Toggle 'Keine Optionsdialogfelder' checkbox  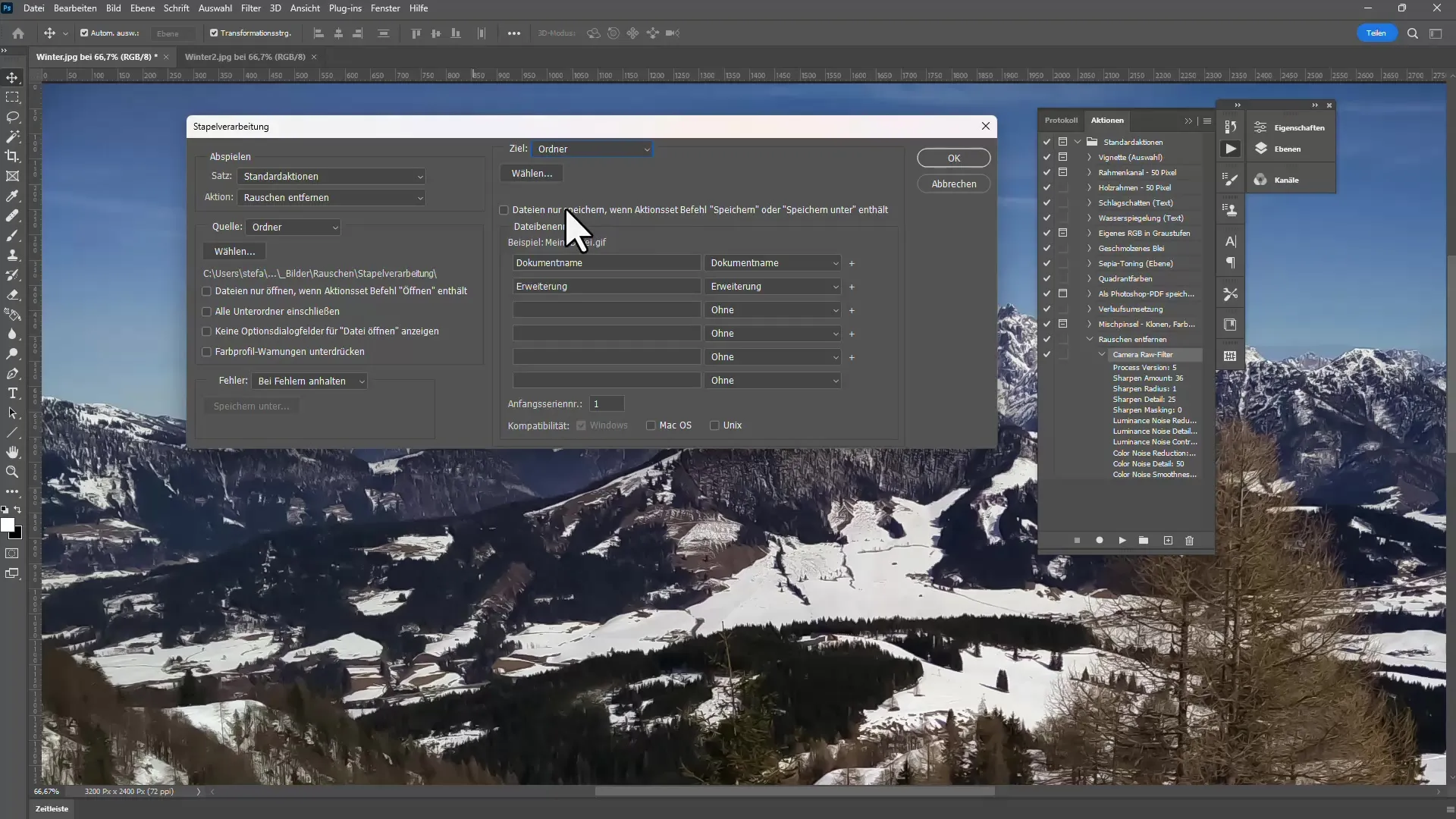[x=207, y=331]
